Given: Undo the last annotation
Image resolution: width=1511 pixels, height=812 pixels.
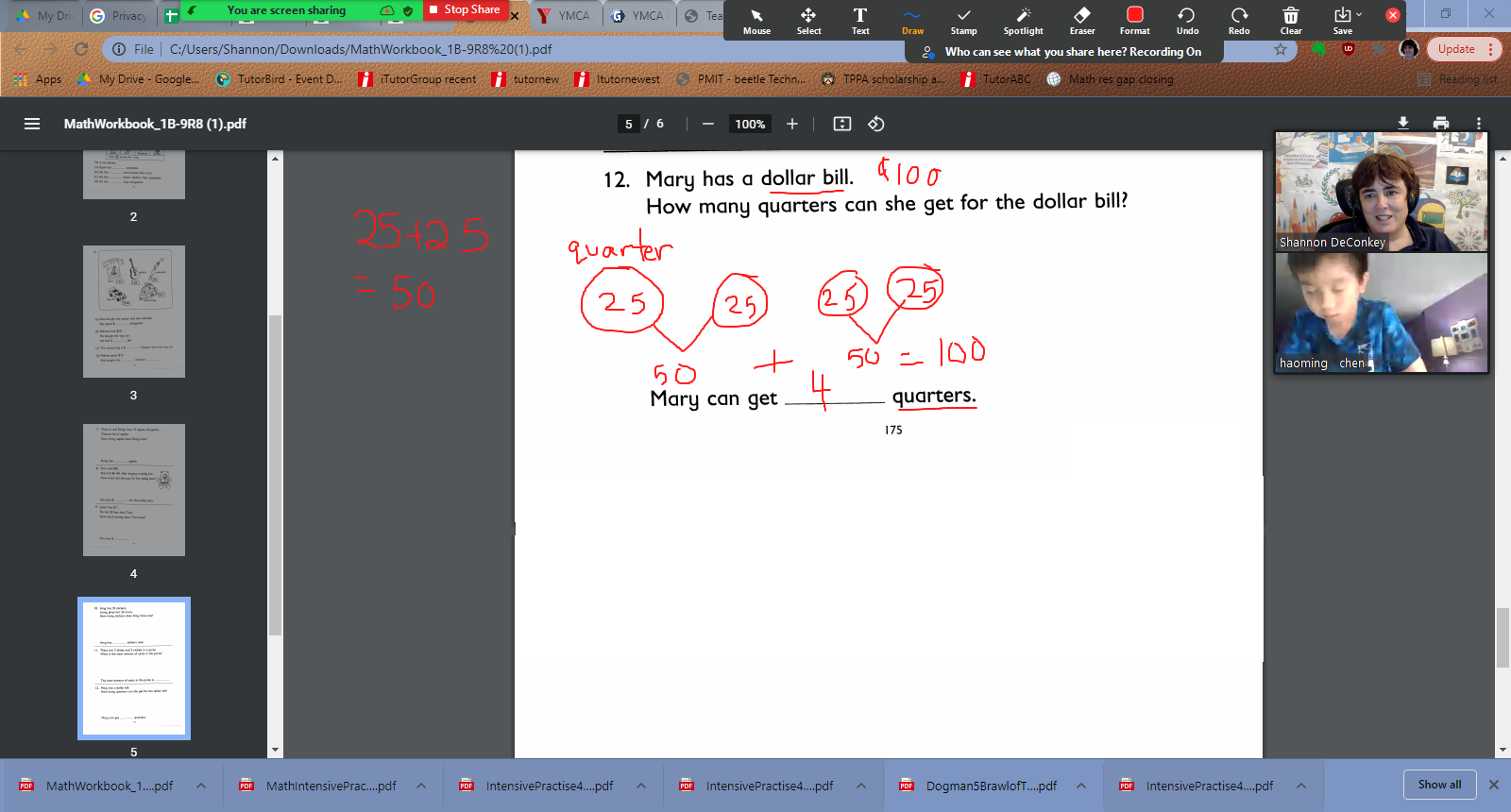Looking at the screenshot, I should click(x=1187, y=21).
